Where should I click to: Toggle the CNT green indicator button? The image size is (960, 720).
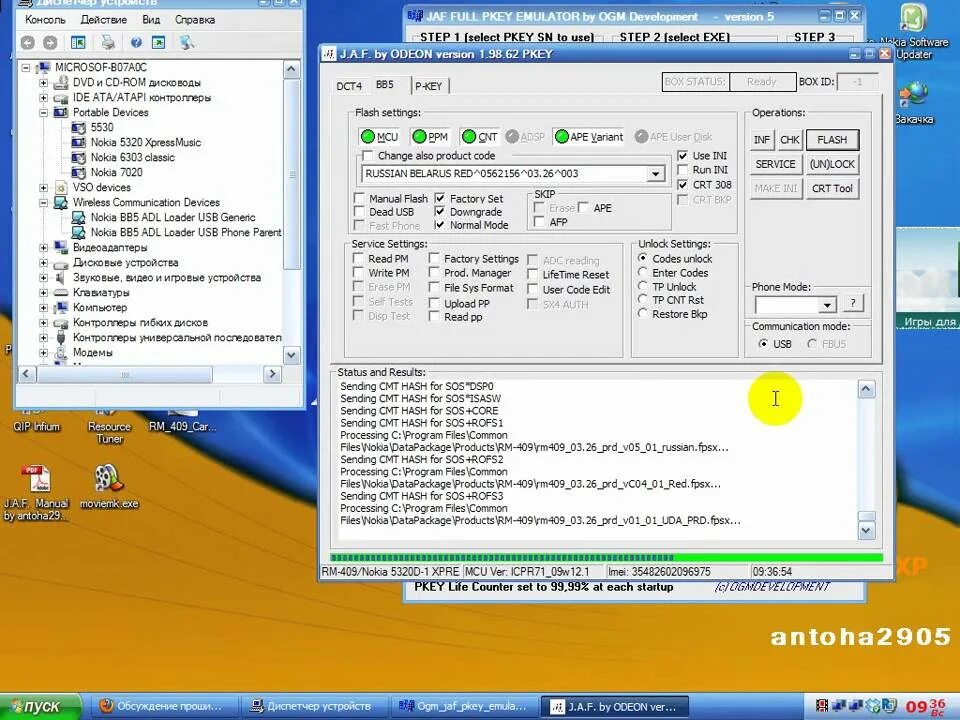click(480, 137)
